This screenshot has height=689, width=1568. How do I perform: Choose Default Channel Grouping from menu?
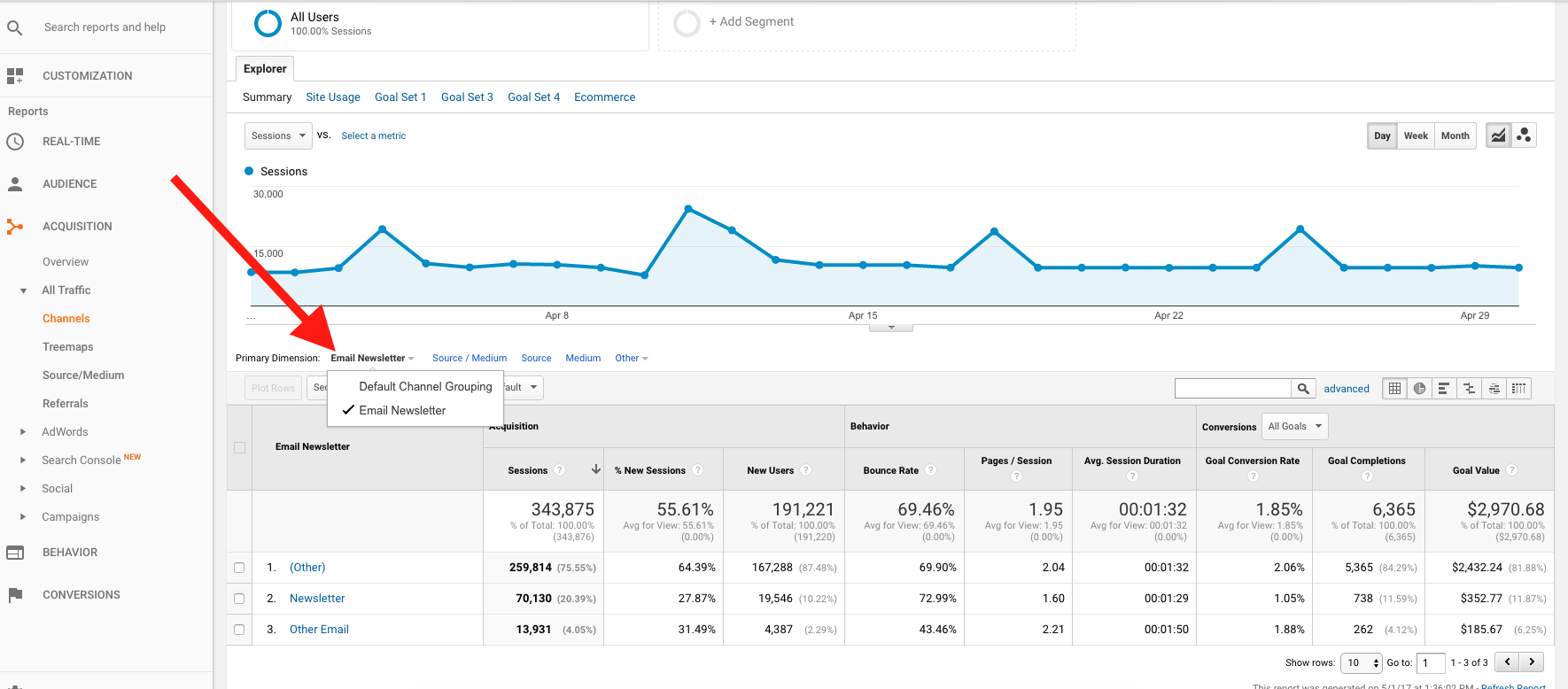pyautogui.click(x=424, y=387)
